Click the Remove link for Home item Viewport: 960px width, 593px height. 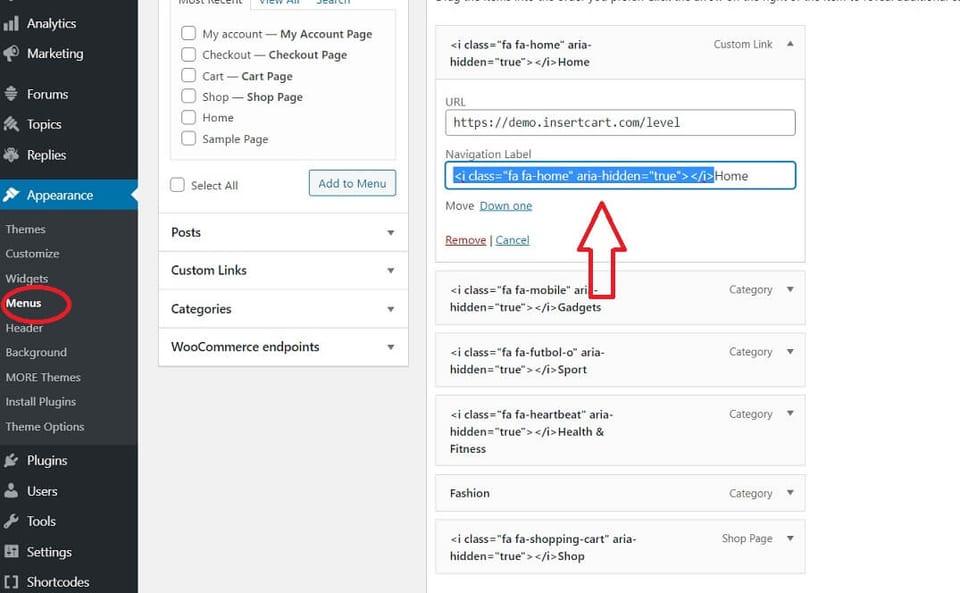coord(465,240)
